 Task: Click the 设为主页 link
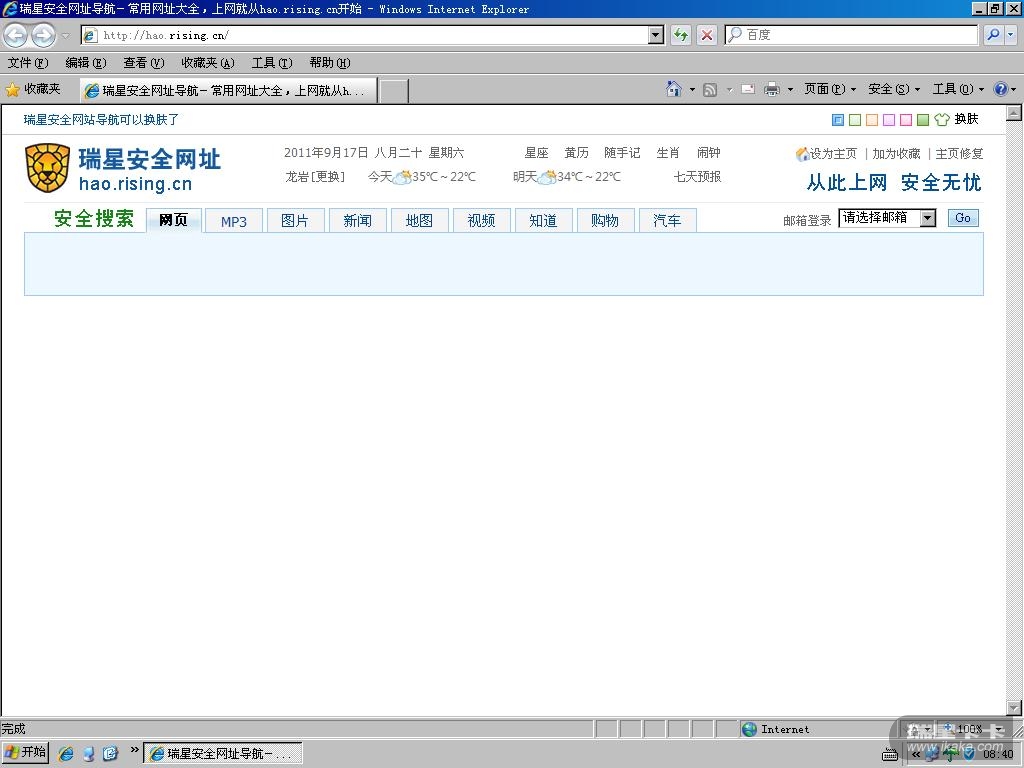[x=833, y=154]
